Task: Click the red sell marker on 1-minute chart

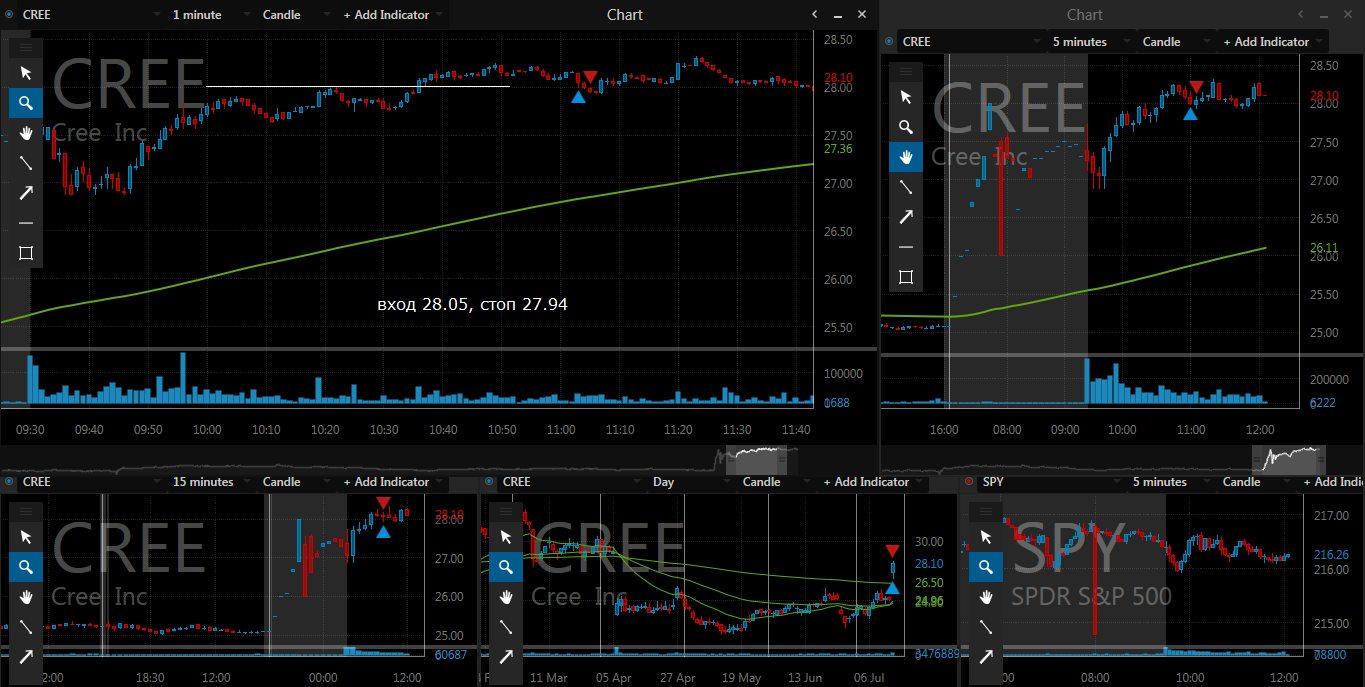Action: click(x=590, y=77)
